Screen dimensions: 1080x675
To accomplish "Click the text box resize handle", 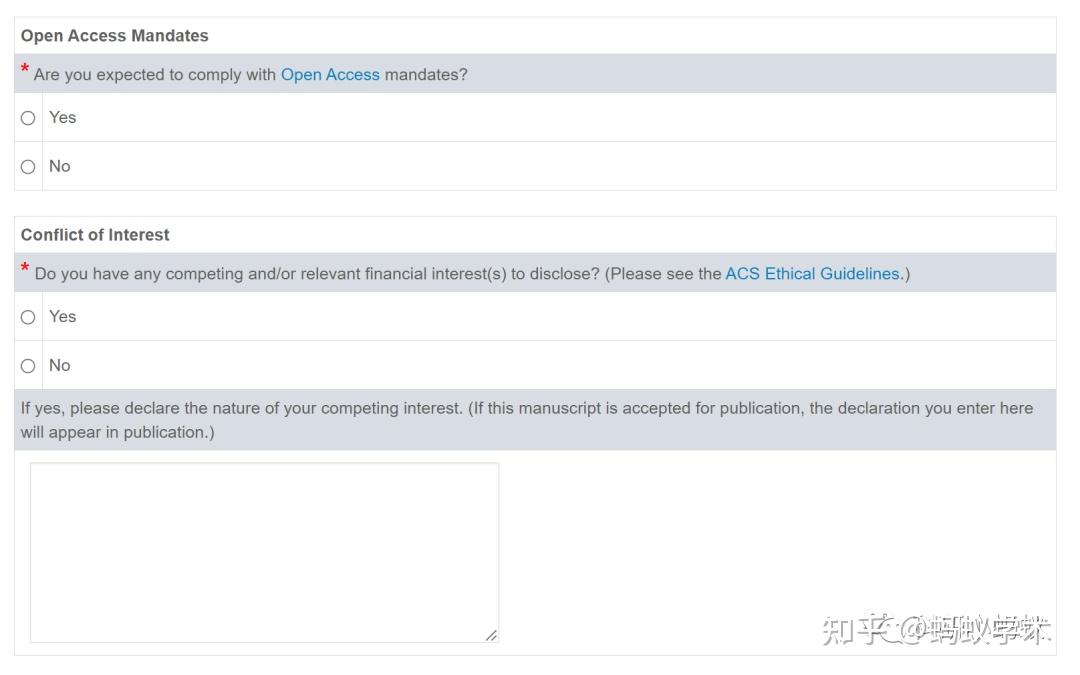I will click(x=491, y=635).
